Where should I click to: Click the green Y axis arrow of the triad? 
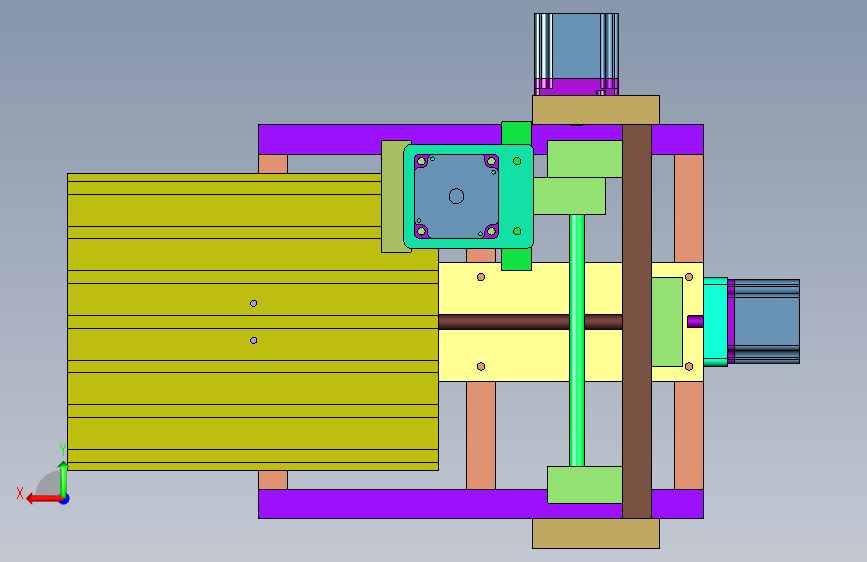coord(64,478)
